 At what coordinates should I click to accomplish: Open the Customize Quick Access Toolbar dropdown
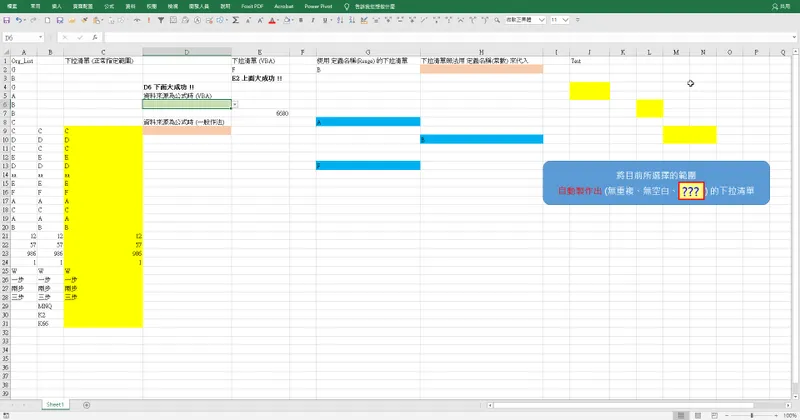578,20
